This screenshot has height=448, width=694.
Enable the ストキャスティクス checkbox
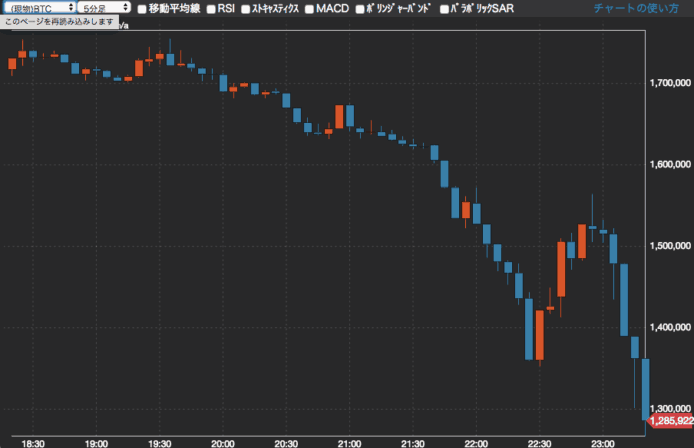click(x=244, y=9)
